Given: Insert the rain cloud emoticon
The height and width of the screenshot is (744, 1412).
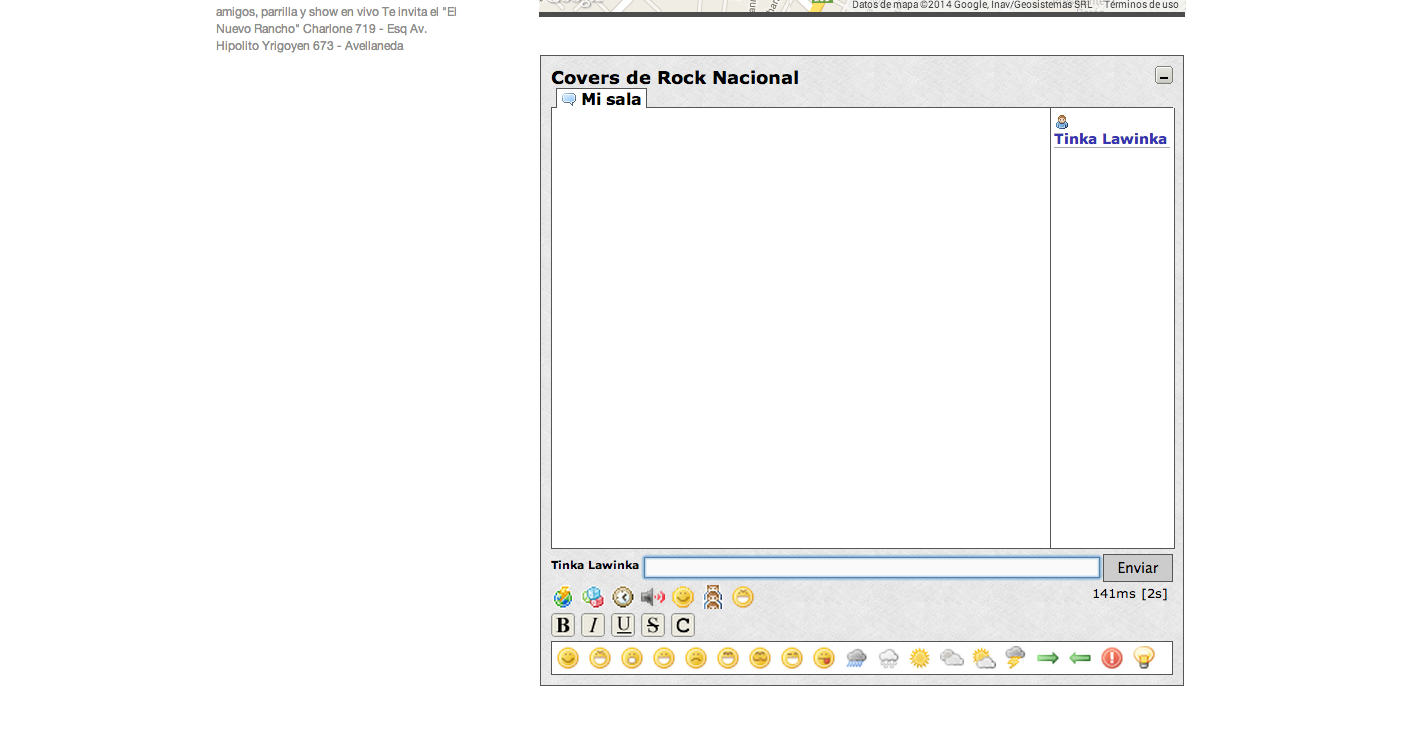Looking at the screenshot, I should point(856,658).
